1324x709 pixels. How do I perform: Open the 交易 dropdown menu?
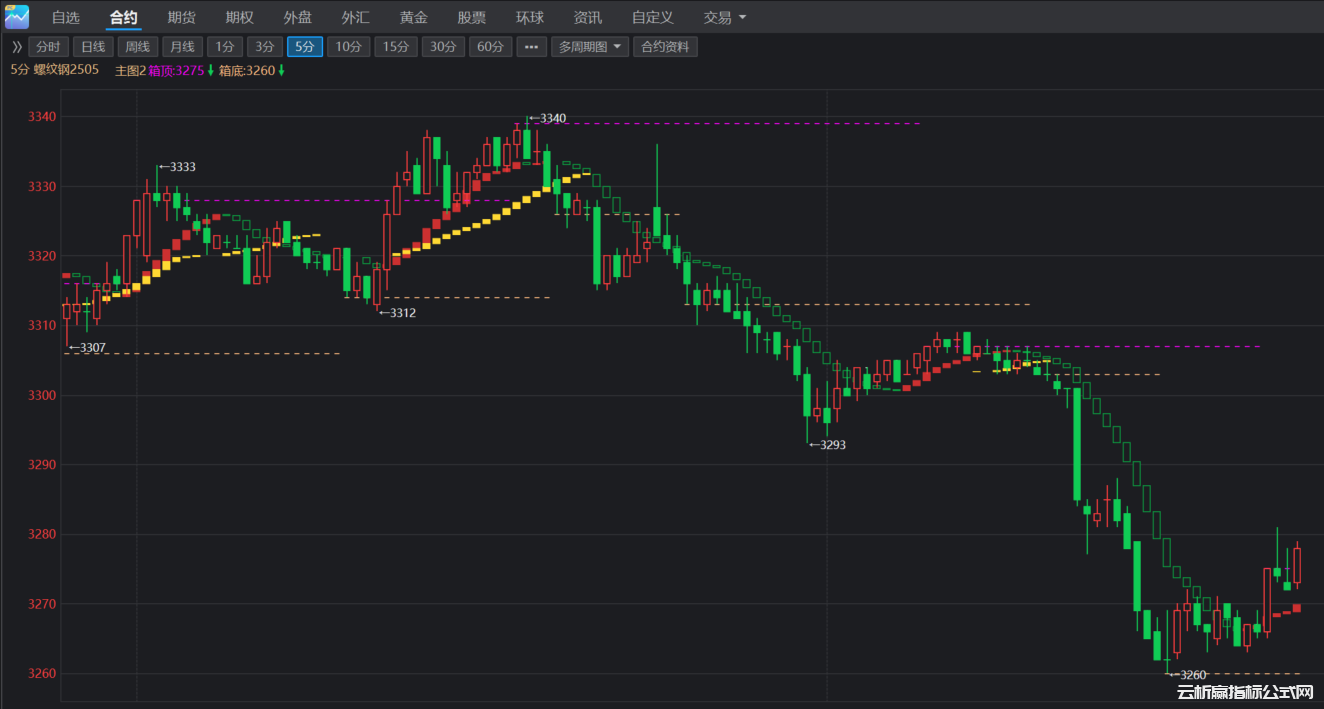coord(725,17)
